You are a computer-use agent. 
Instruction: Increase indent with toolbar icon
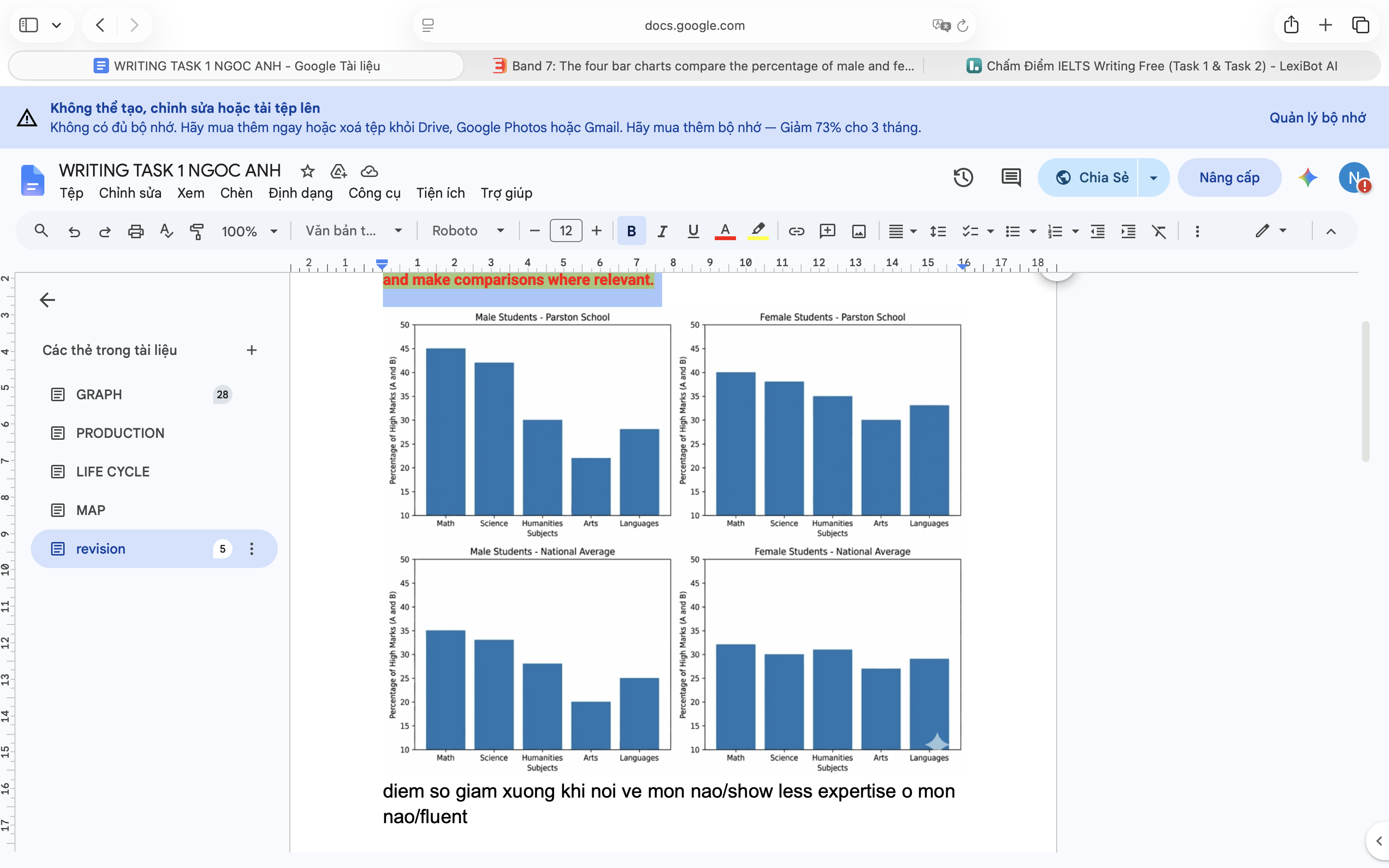(x=1129, y=231)
